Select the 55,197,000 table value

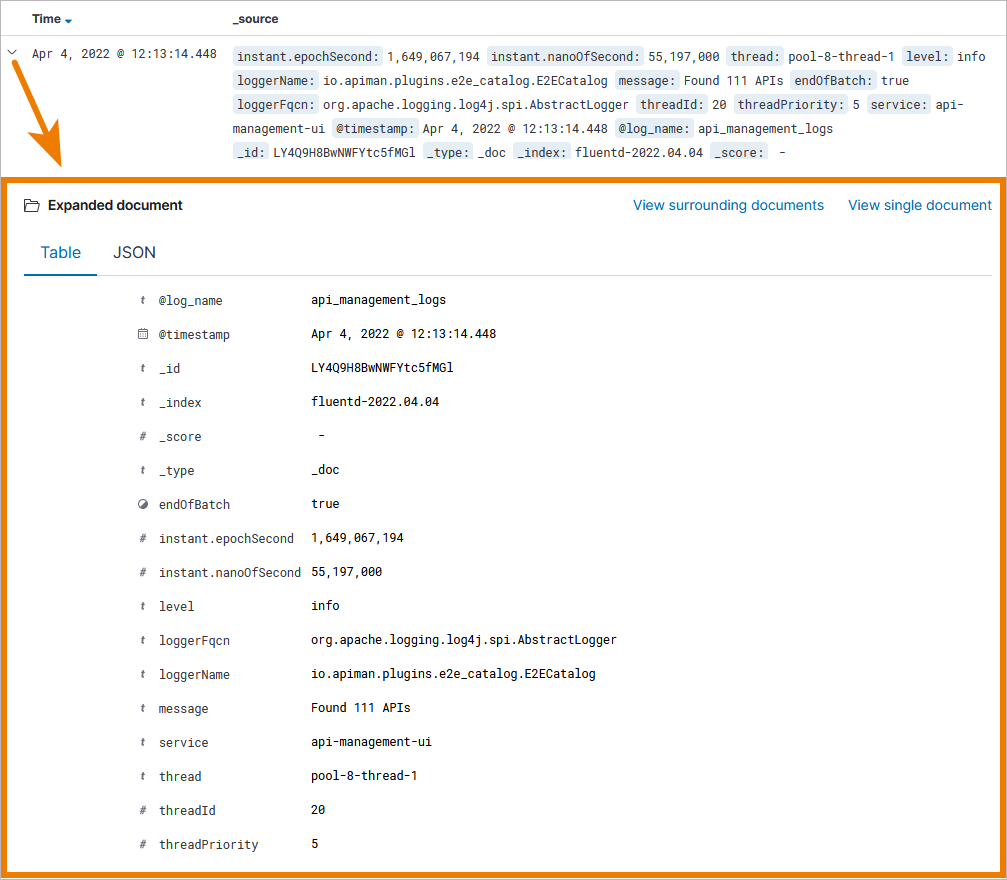[x=347, y=572]
